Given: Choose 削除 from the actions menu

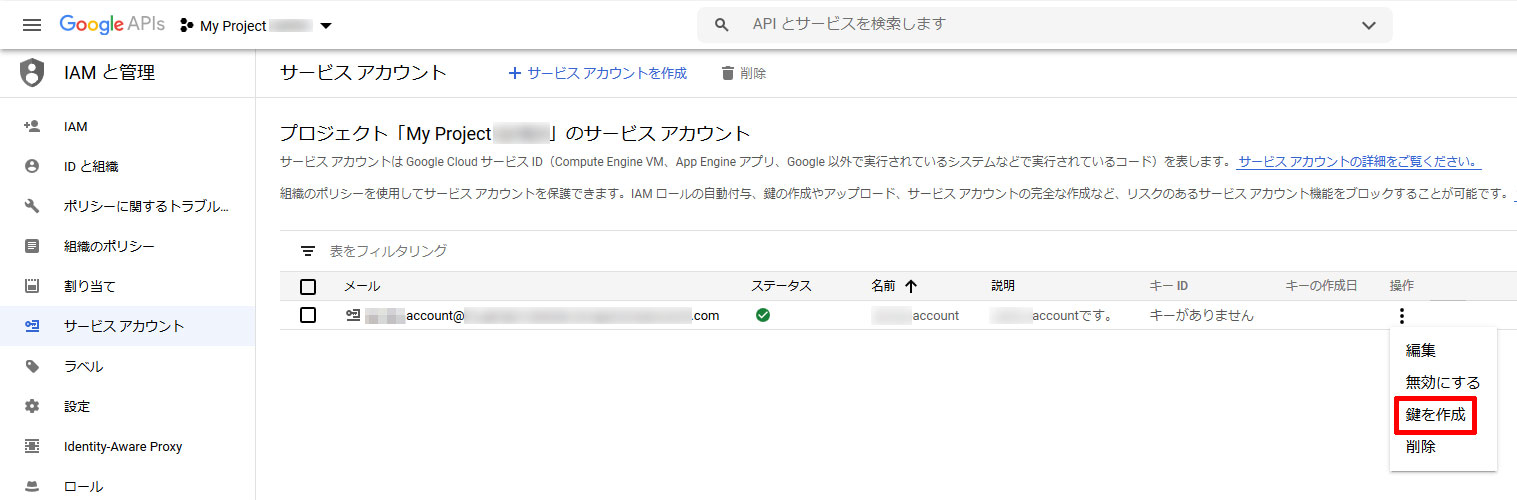Looking at the screenshot, I should click(1443, 447).
